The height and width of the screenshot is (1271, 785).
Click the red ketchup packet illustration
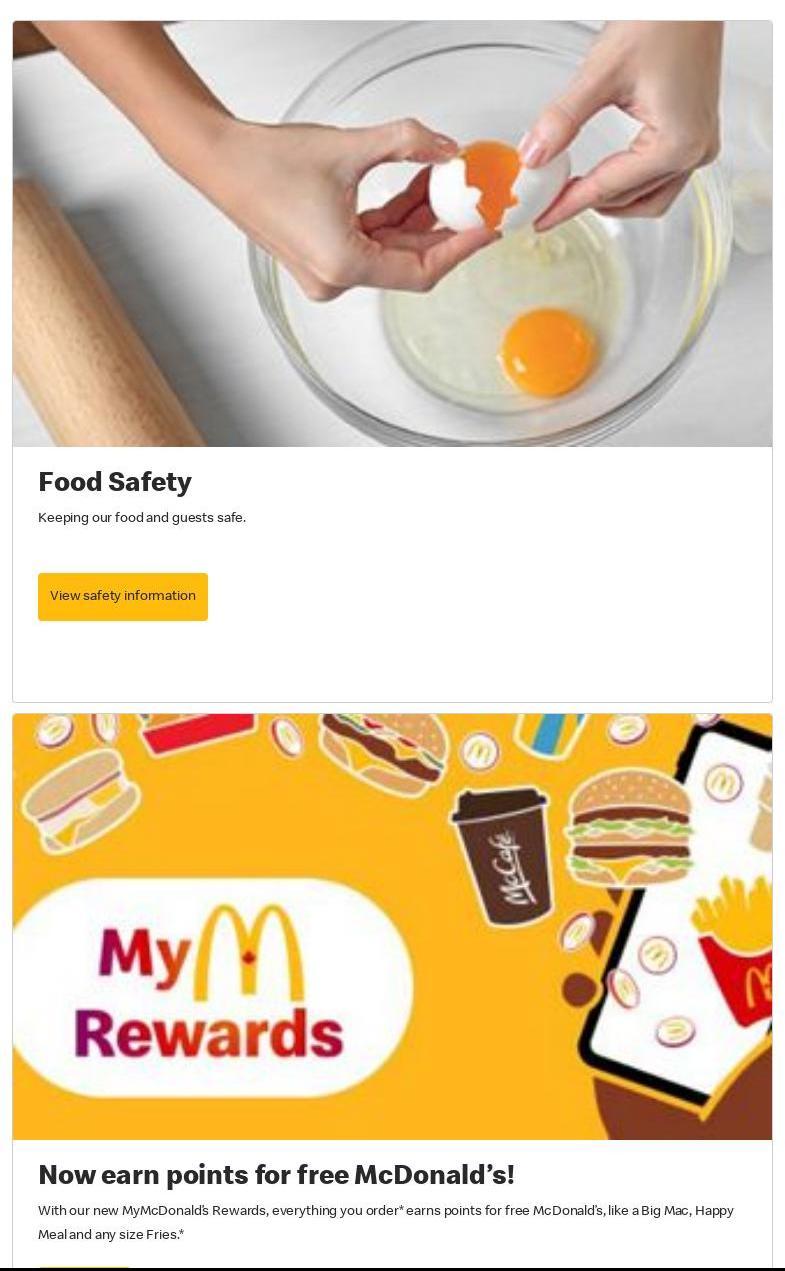pyautogui.click(x=197, y=733)
